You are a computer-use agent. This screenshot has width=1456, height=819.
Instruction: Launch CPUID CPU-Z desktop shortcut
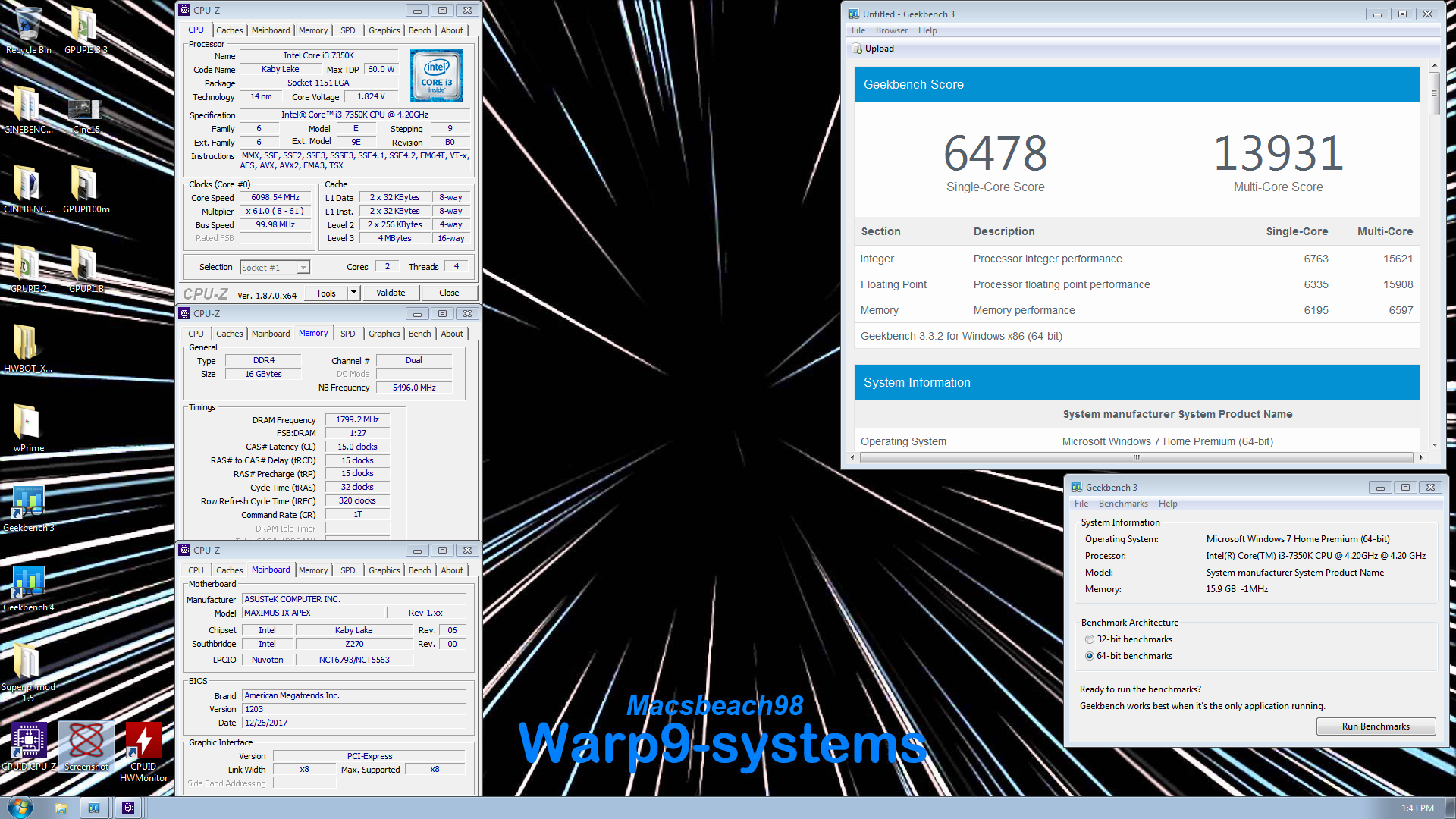28,747
